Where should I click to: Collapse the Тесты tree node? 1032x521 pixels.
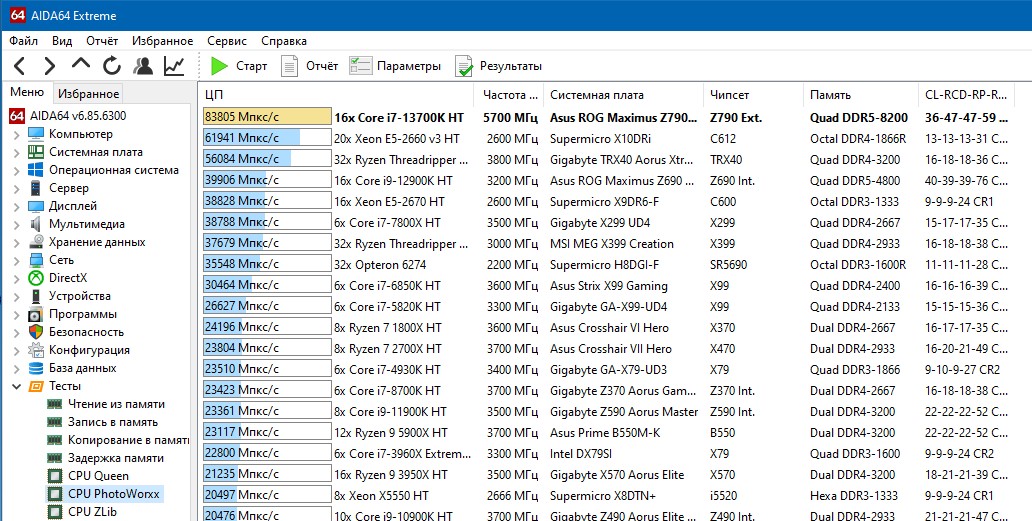(16, 386)
